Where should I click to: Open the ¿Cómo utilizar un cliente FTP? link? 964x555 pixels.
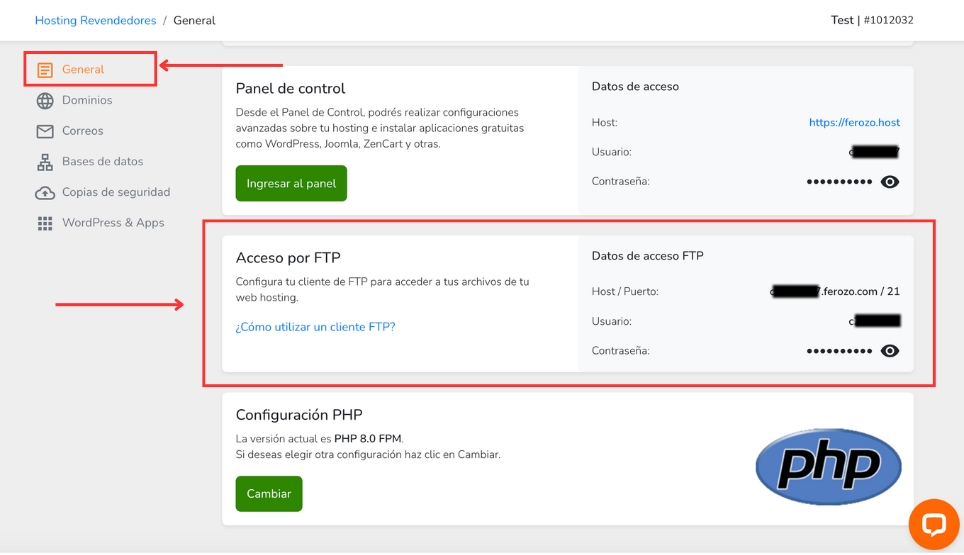(x=315, y=327)
